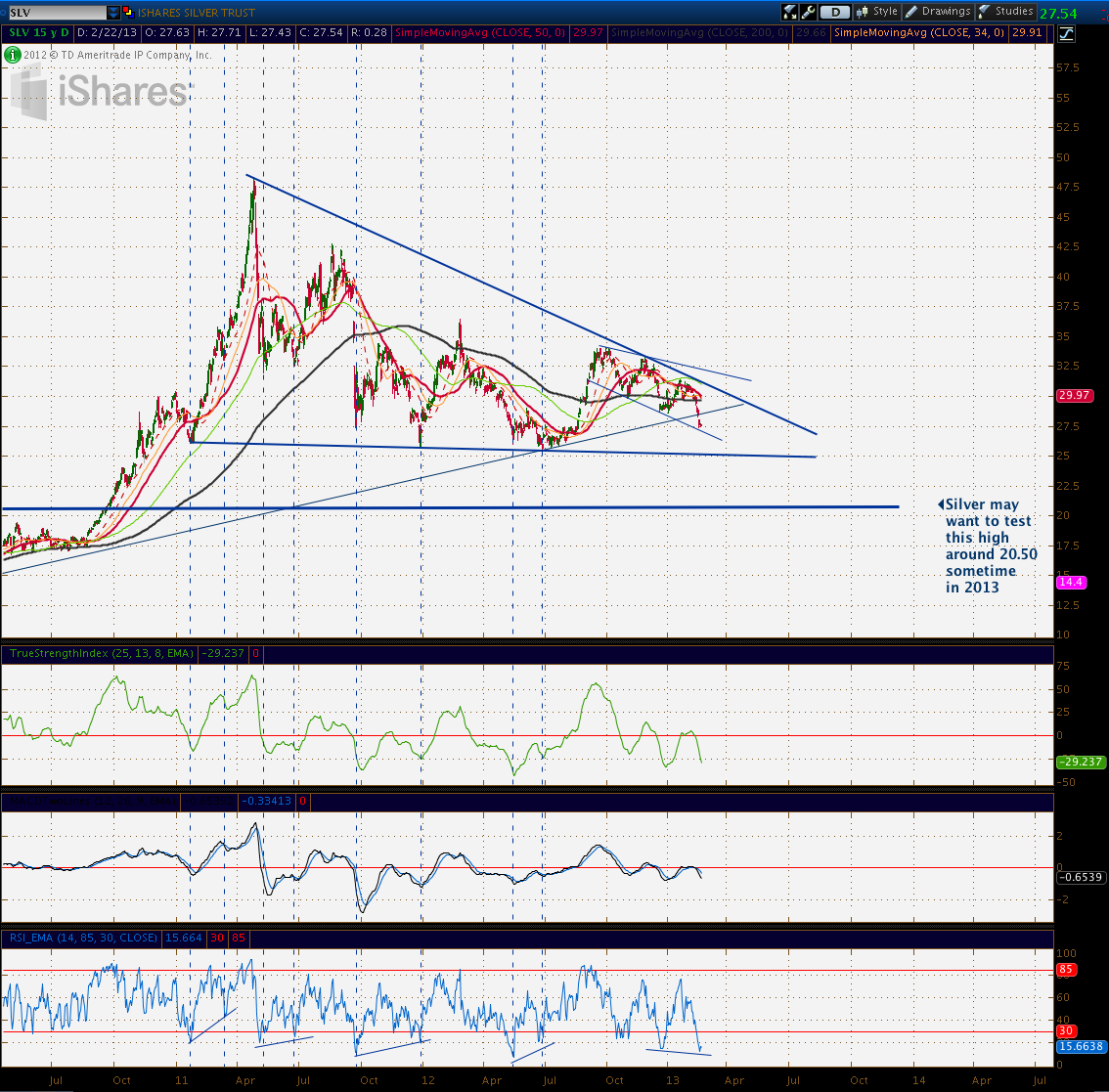Click the 100 label on RSI axis

[1066, 953]
